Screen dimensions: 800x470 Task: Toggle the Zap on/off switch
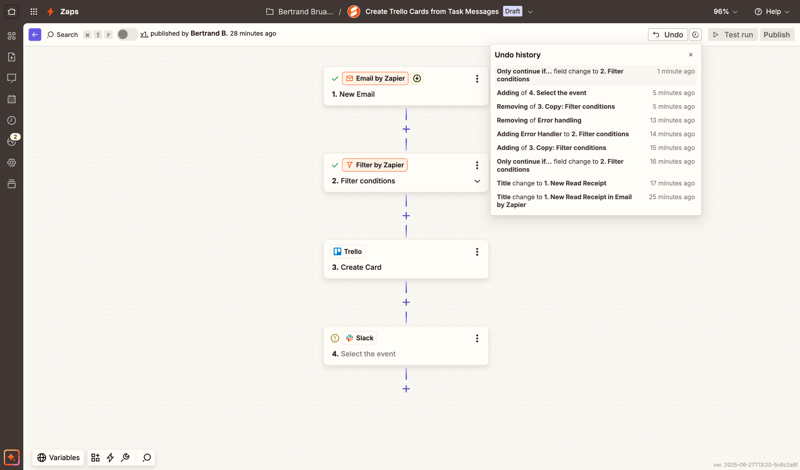coord(127,34)
